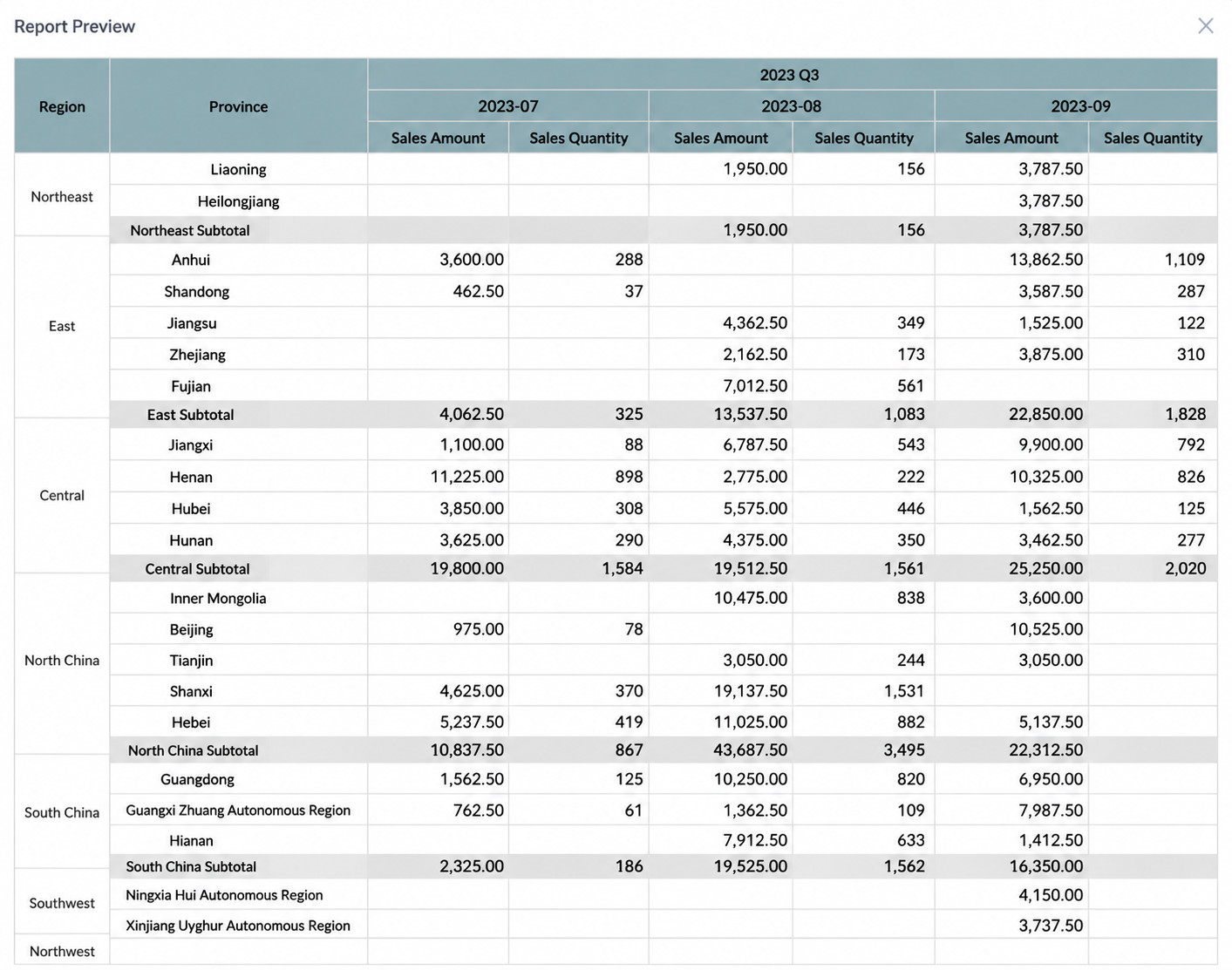The width and height of the screenshot is (1232, 970).
Task: Click the Northeast Subtotal row label
Action: tap(190, 231)
